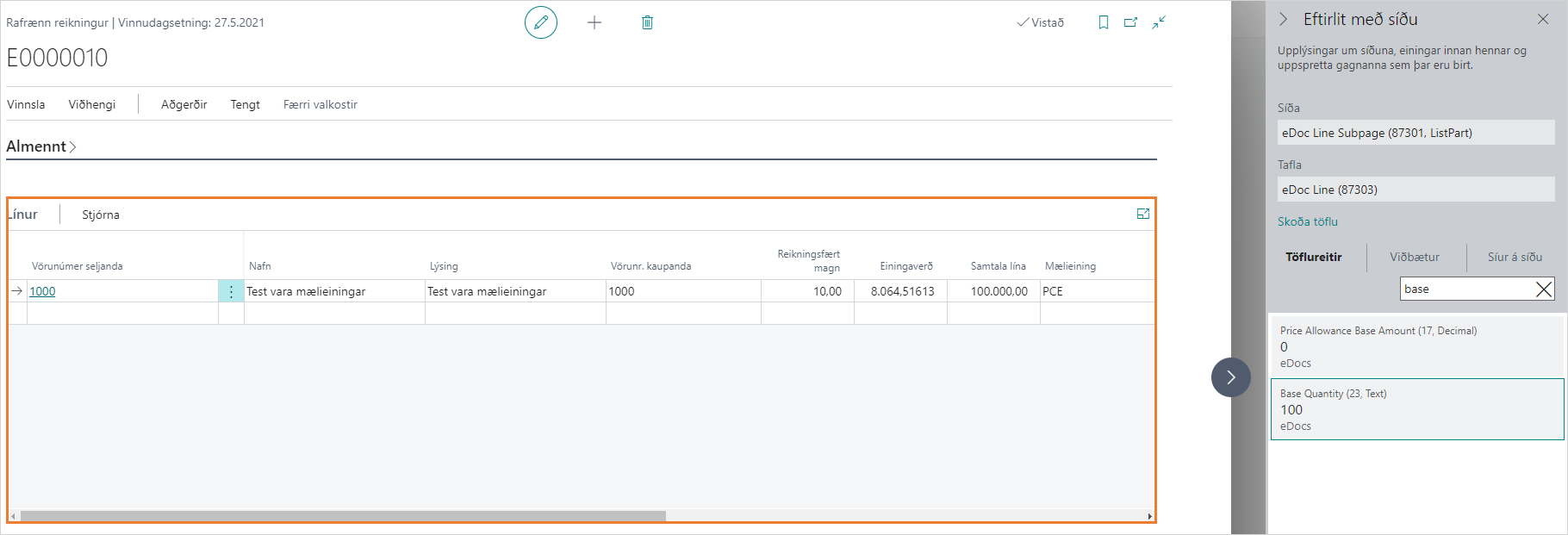
Task: Collapse the Eftirlit með síðu panel chevron
Action: tap(1283, 19)
